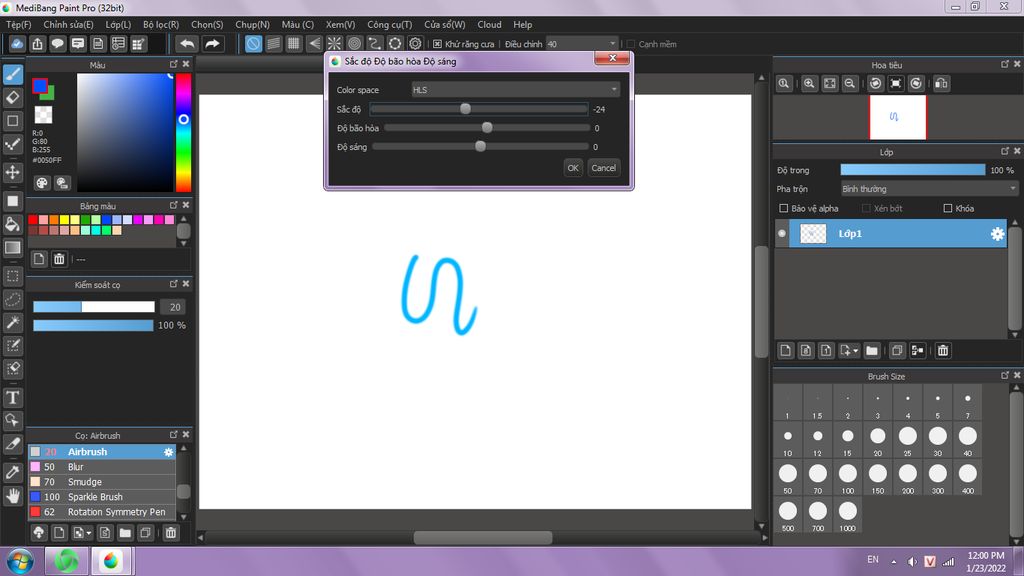Viewport: 1024px width, 576px height.
Task: Click the Độ bão hòa slider handle
Action: (x=487, y=127)
